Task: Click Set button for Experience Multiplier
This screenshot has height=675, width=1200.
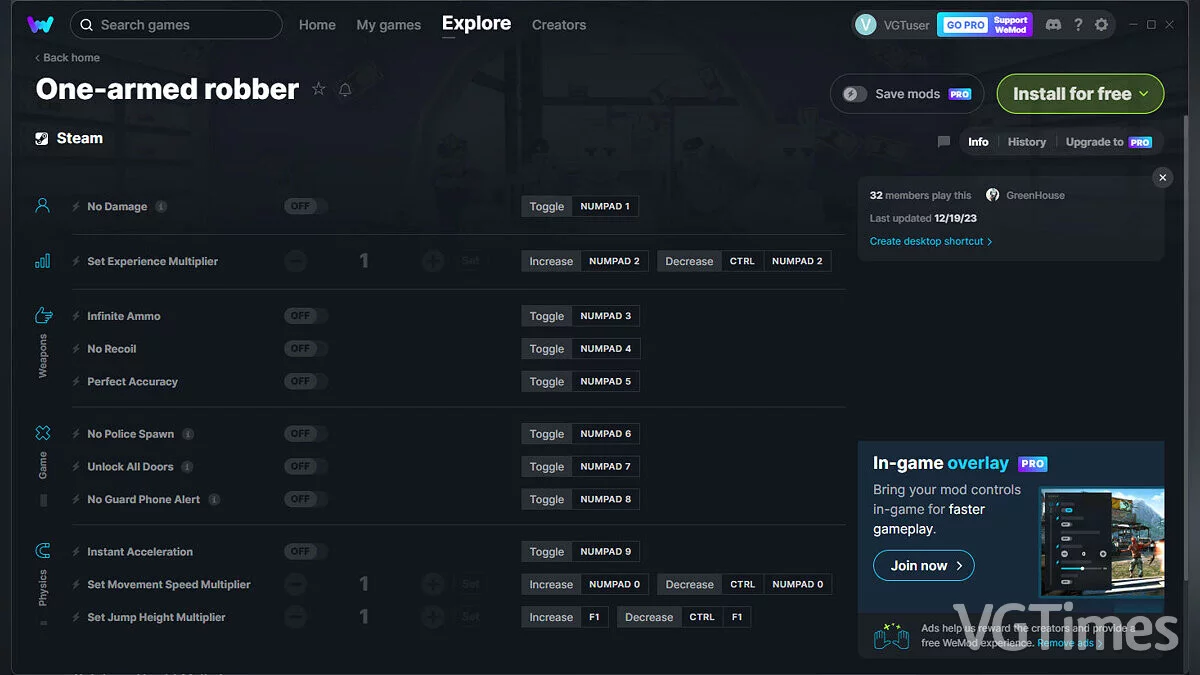Action: 470,261
